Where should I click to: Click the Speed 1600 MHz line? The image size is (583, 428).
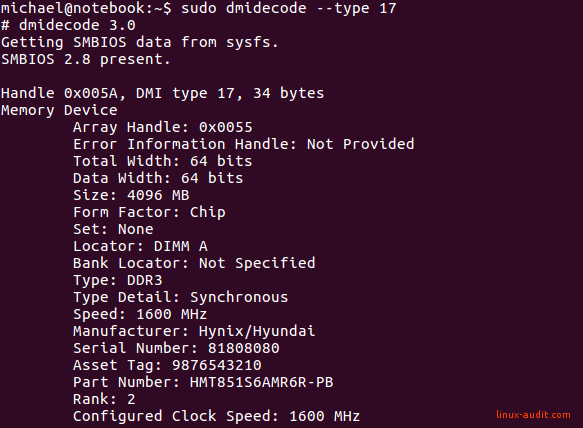click(140, 315)
